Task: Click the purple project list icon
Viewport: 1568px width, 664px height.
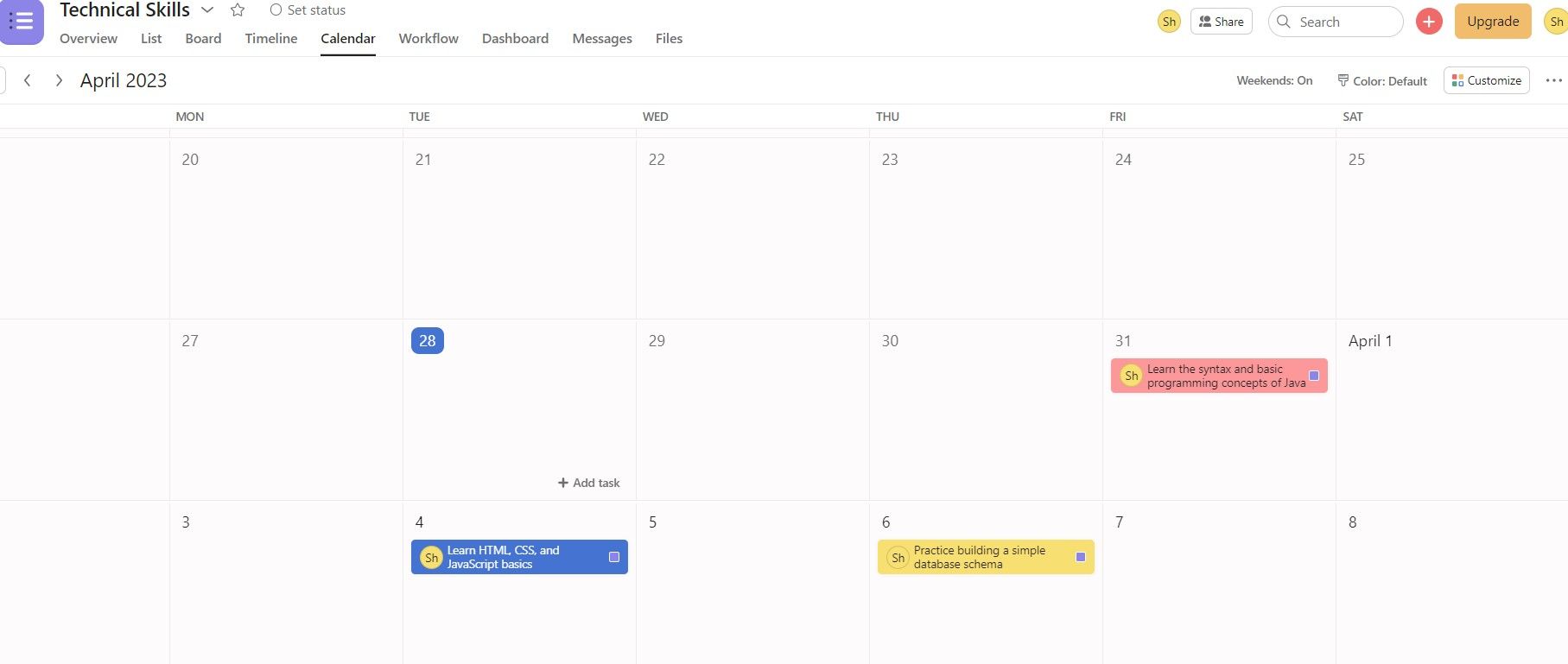Action: pyautogui.click(x=22, y=22)
